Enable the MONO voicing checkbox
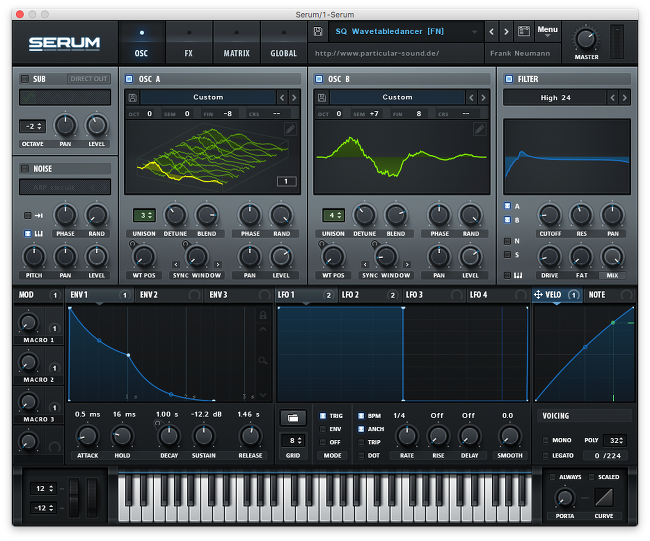 click(x=546, y=440)
